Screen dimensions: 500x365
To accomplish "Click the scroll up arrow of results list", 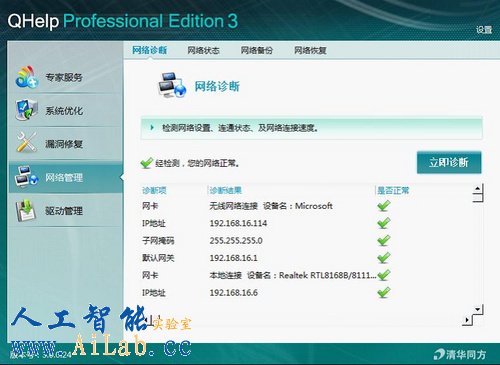I will tap(478, 189).
